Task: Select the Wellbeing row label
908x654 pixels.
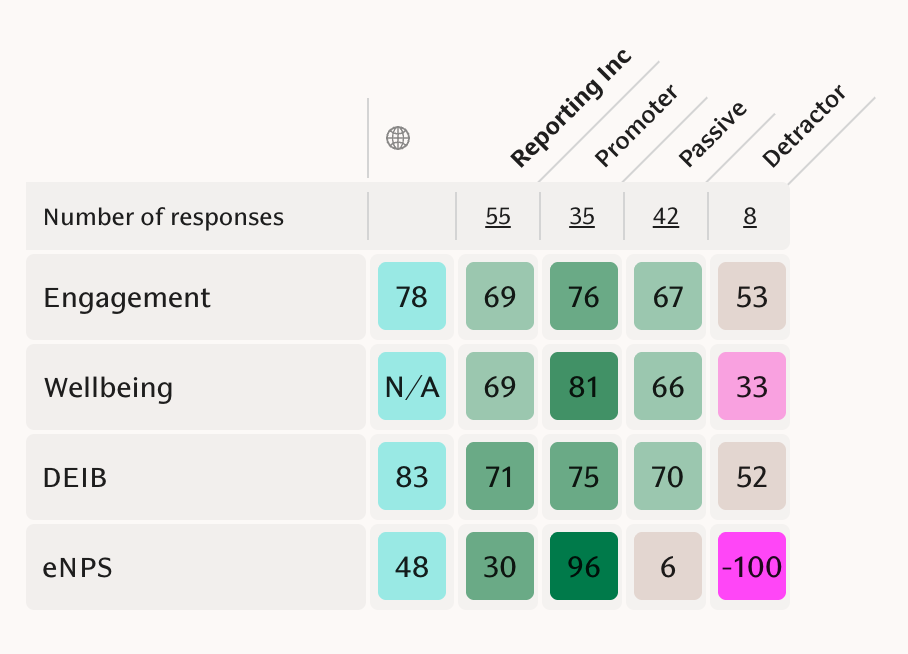Action: click(x=108, y=388)
